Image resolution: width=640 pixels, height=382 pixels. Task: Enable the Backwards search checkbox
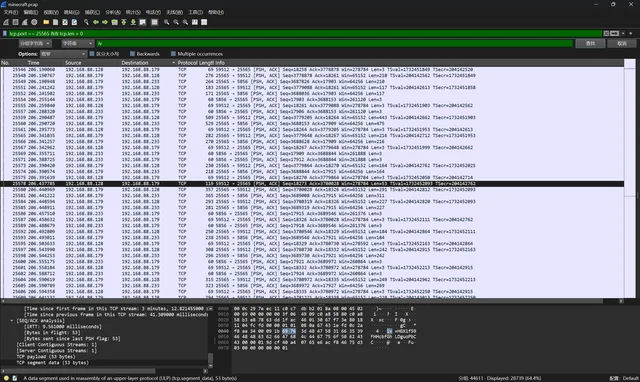pos(132,54)
